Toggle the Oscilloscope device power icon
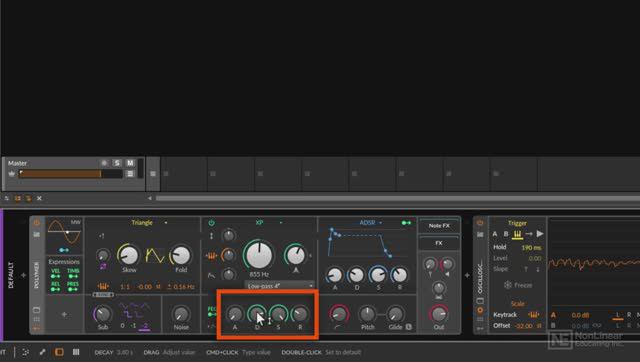 click(480, 223)
